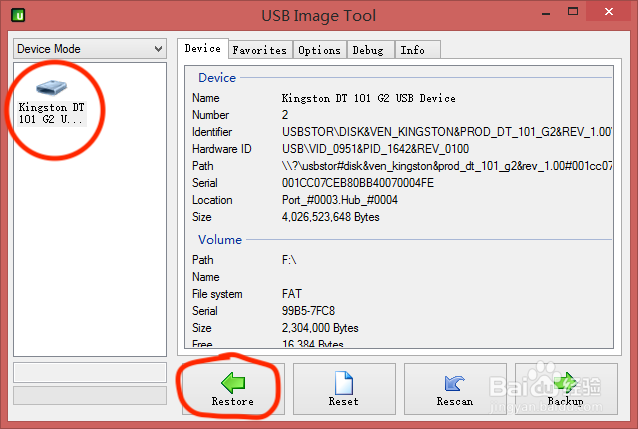Open the Options tab
The height and width of the screenshot is (429, 638).
319,50
